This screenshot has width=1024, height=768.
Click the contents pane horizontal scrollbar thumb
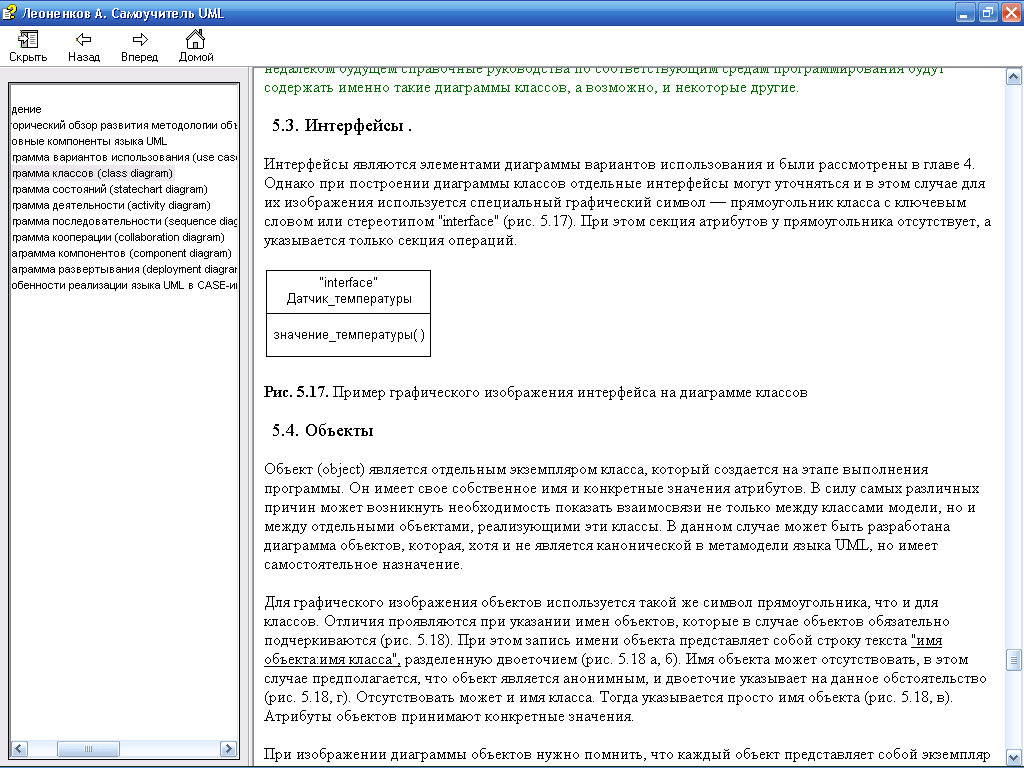(88, 748)
